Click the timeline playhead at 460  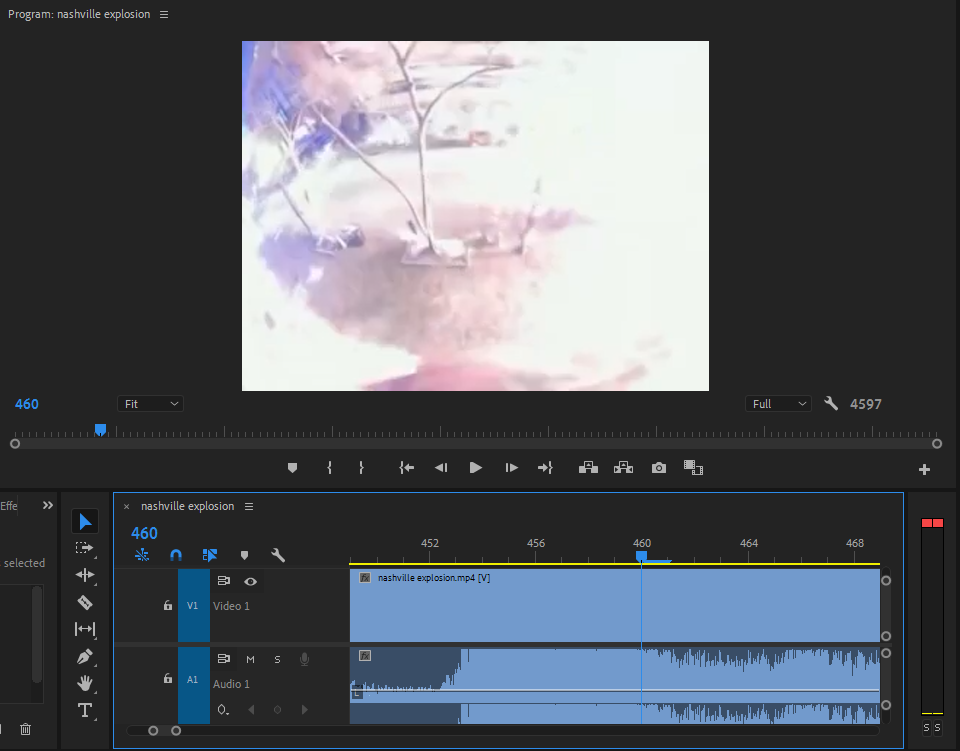641,556
